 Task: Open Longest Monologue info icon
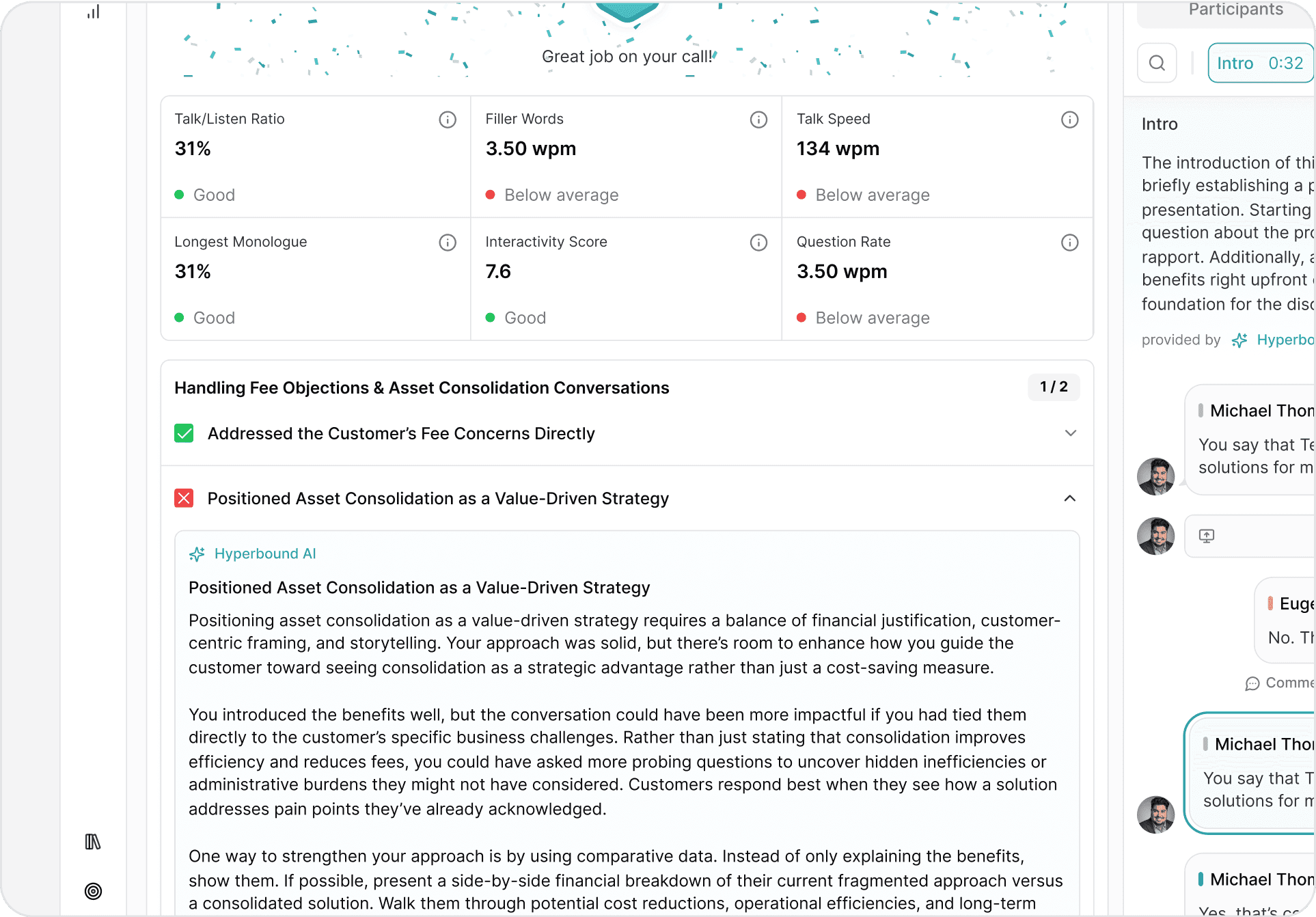(x=448, y=243)
